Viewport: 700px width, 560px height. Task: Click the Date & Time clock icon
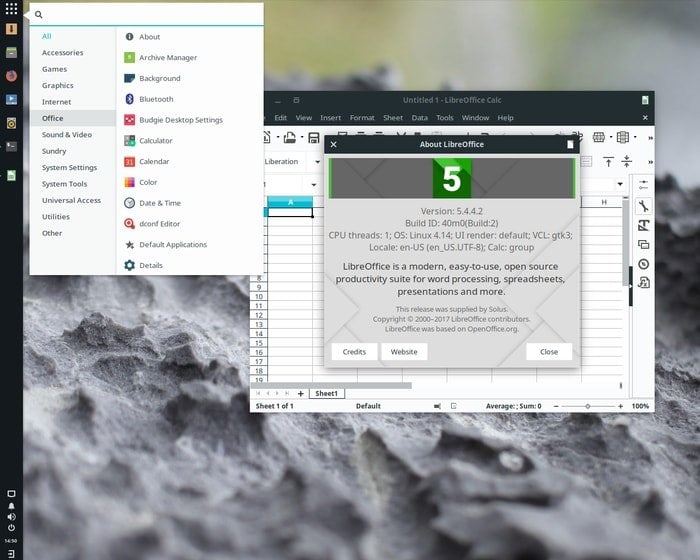tap(129, 203)
